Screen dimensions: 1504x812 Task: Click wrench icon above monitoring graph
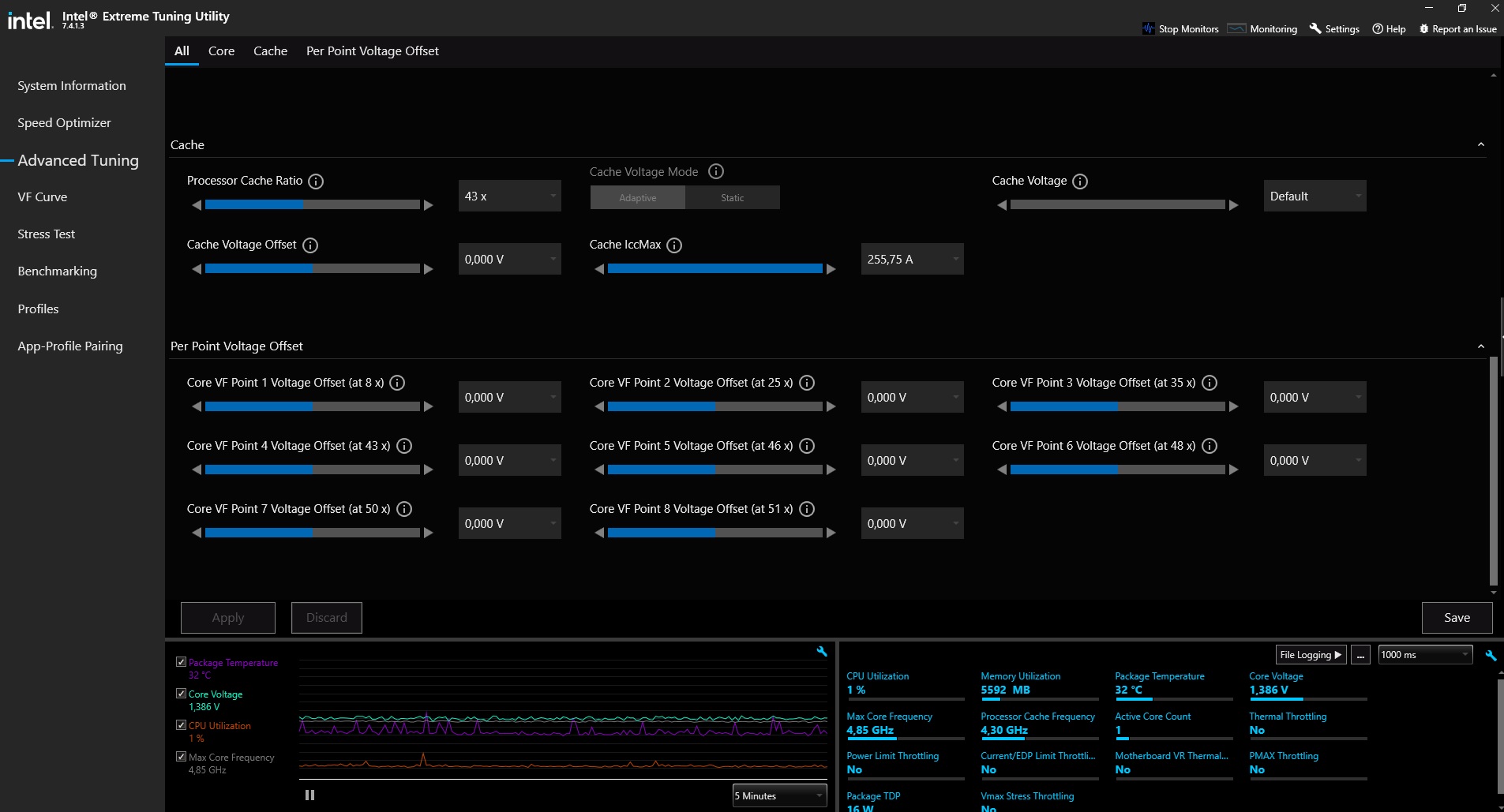click(822, 651)
